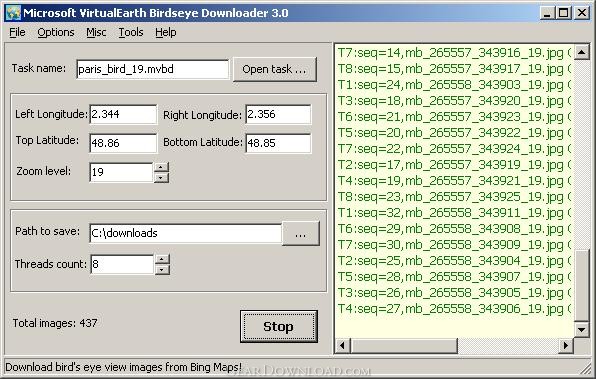Focus the Task name input field
The width and height of the screenshot is (596, 379).
152,69
